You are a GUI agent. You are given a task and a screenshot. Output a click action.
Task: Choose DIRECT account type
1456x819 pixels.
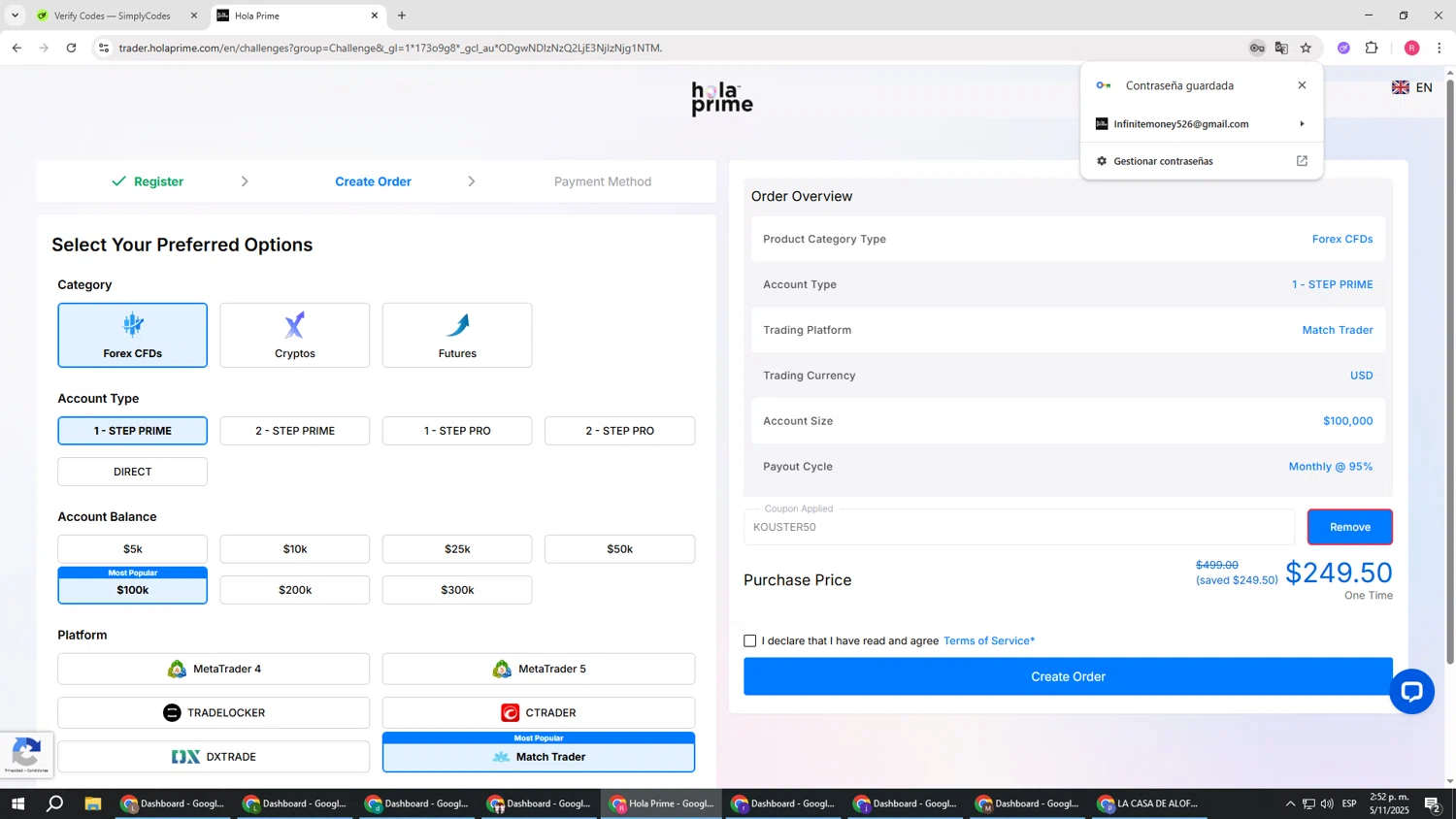[x=132, y=472]
